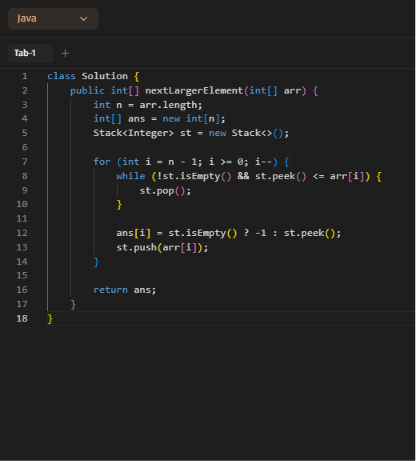Image resolution: width=416 pixels, height=461 pixels.
Task: Click the 'public' keyword on line 2
Action: click(87, 91)
